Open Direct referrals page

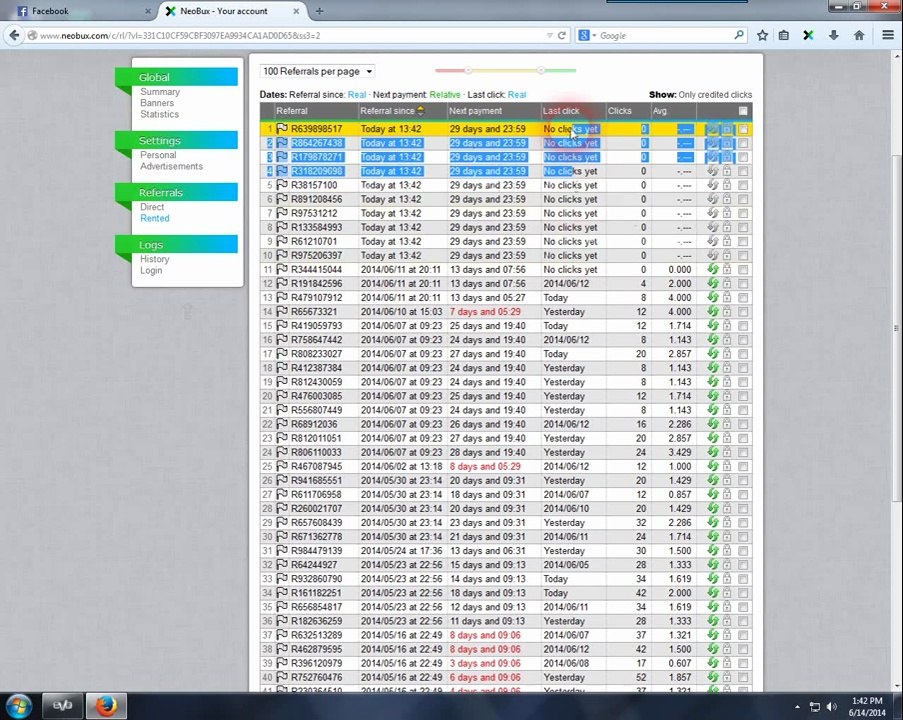coord(152,207)
